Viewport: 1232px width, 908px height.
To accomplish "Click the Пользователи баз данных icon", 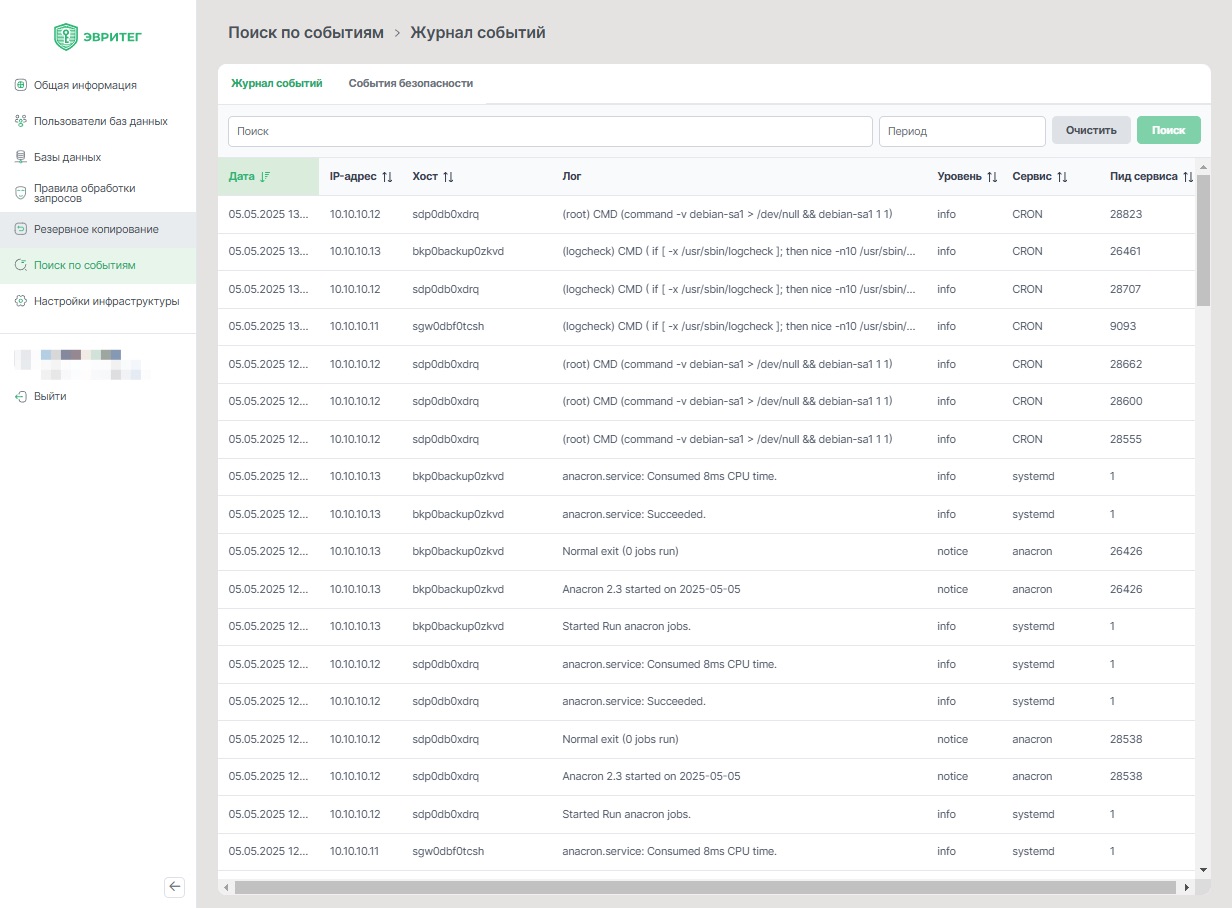I will click(20, 121).
